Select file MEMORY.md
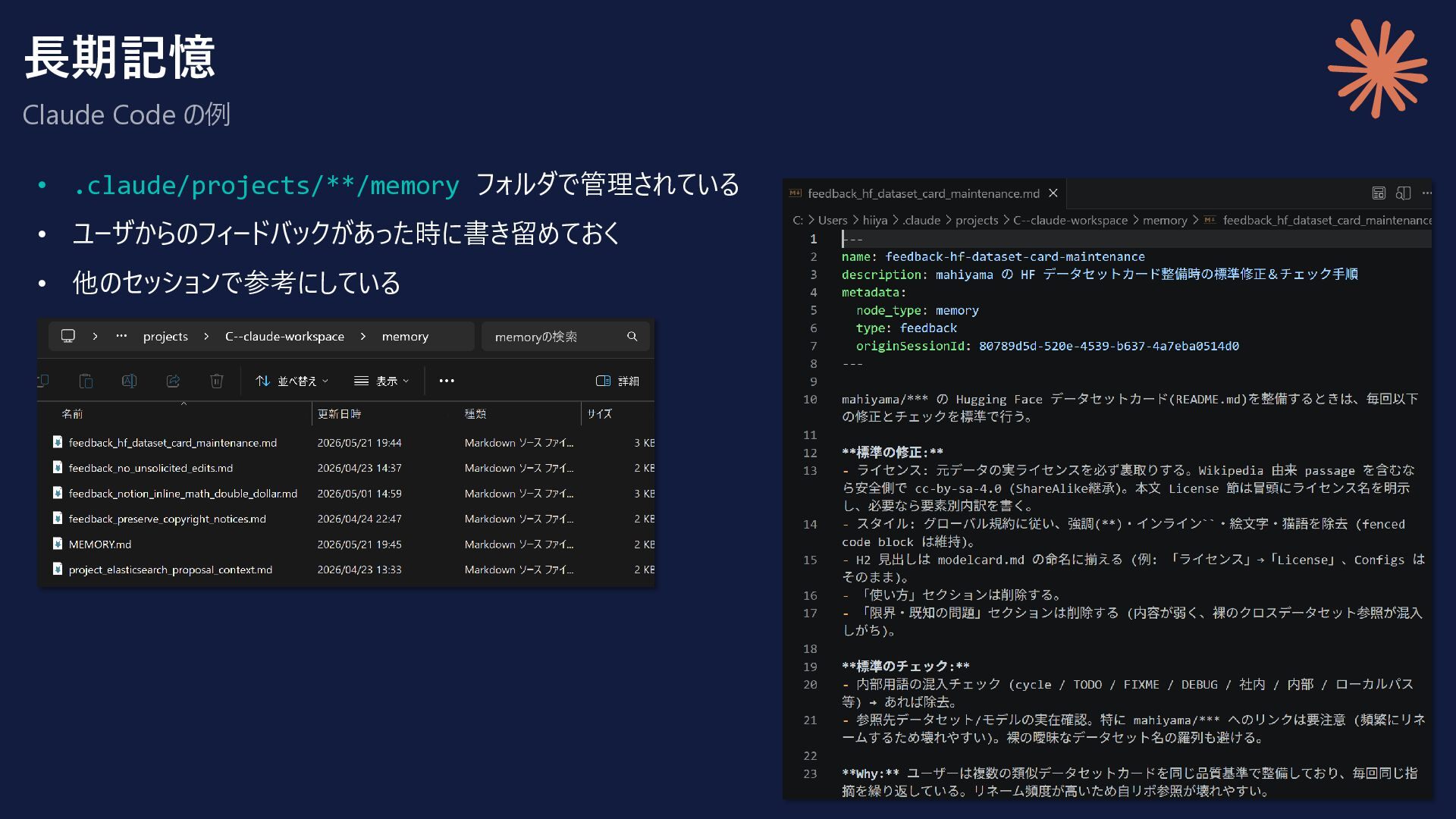The image size is (1456, 819). coord(100,544)
